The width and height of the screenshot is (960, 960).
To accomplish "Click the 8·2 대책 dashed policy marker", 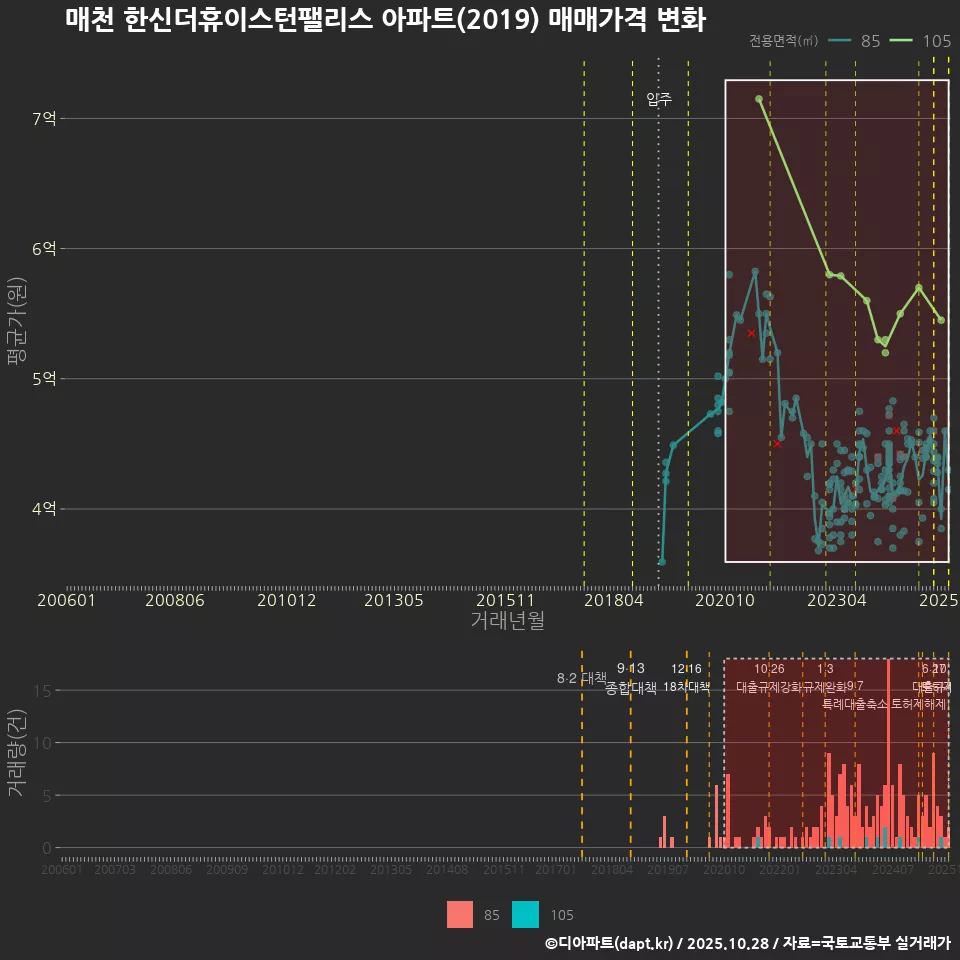I will tap(581, 677).
